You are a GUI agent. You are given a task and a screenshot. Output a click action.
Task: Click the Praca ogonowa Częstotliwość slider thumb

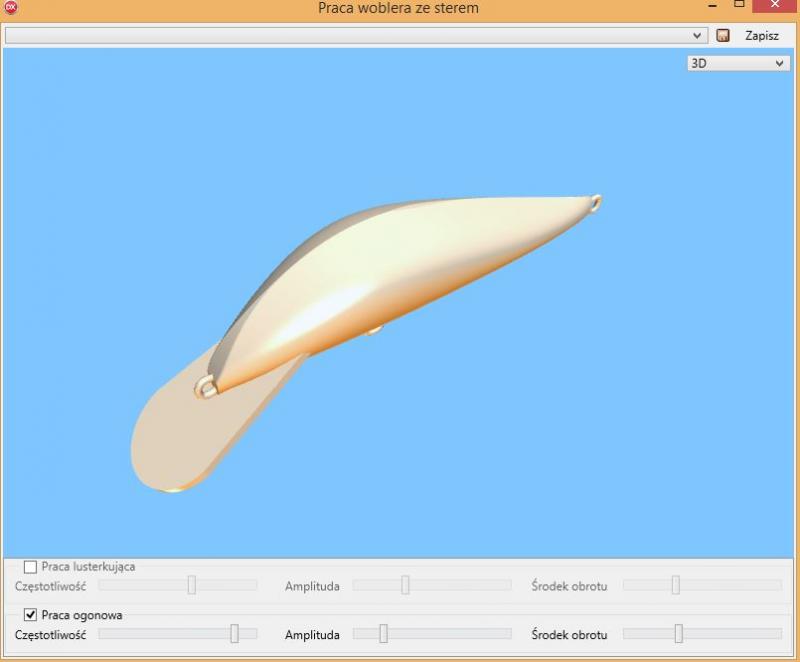click(x=234, y=633)
